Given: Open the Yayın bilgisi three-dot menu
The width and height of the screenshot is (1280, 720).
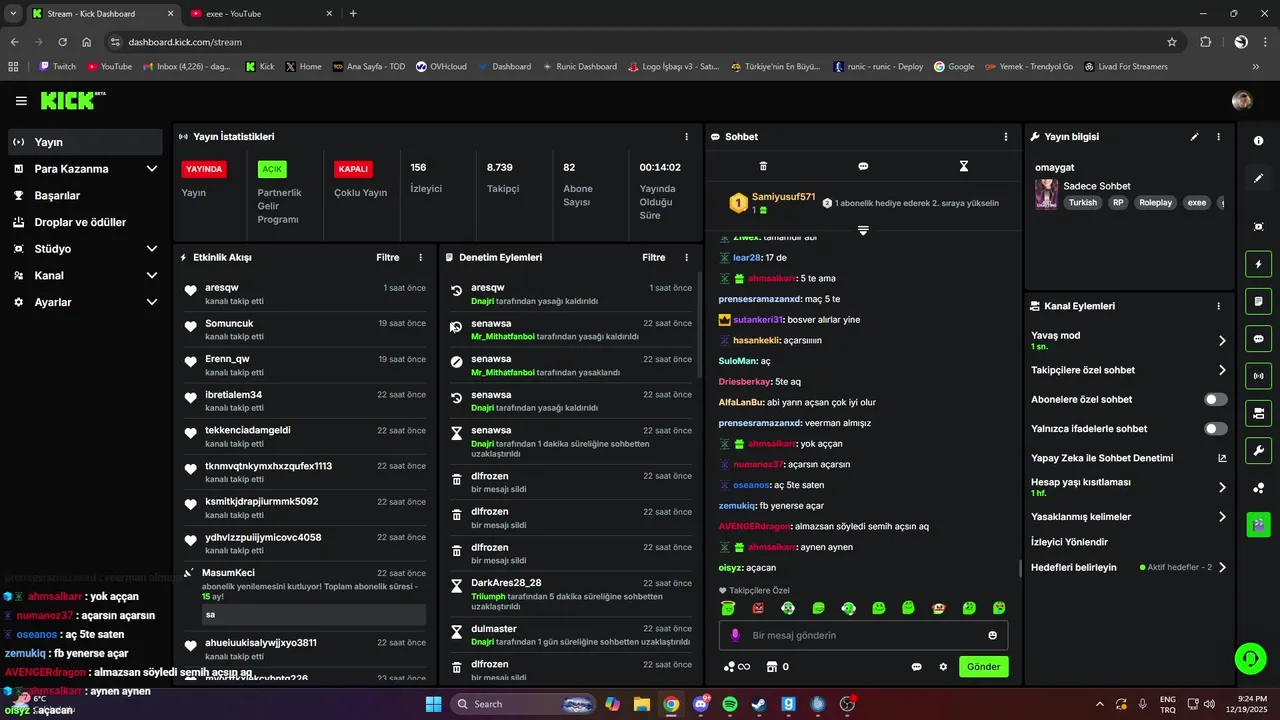Looking at the screenshot, I should point(1218,137).
